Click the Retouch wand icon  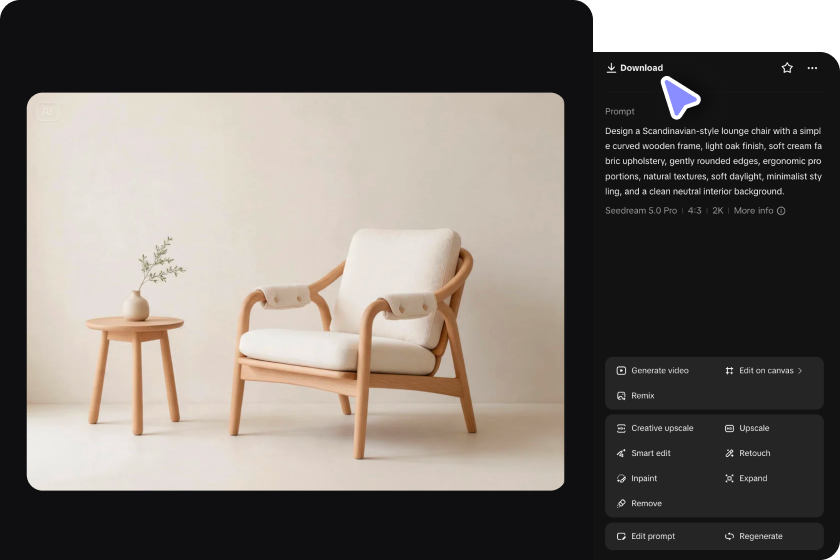click(729, 453)
